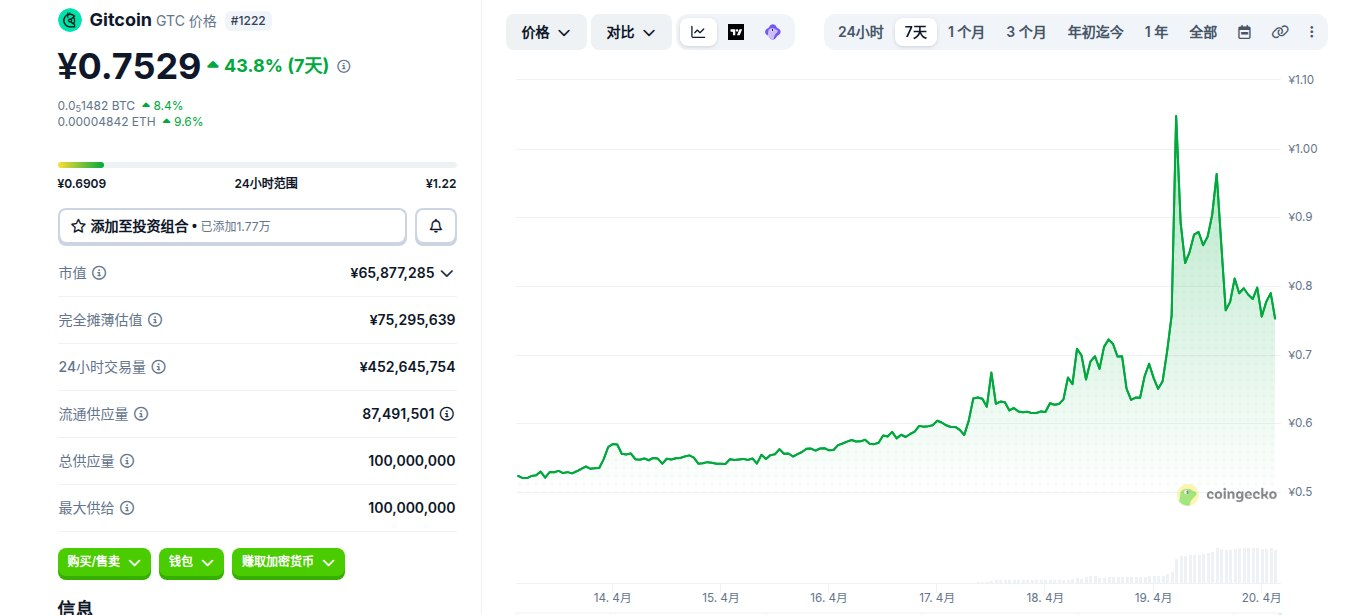This screenshot has height=615, width=1360.
Task: Click the ¥0.6909 range low value
Action: (x=82, y=183)
